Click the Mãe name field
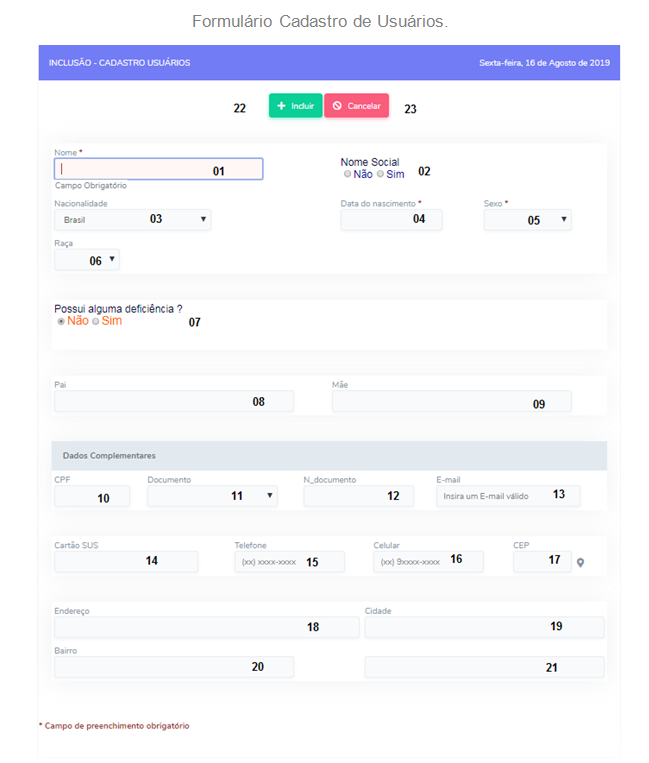The image size is (649, 763). pos(451,401)
